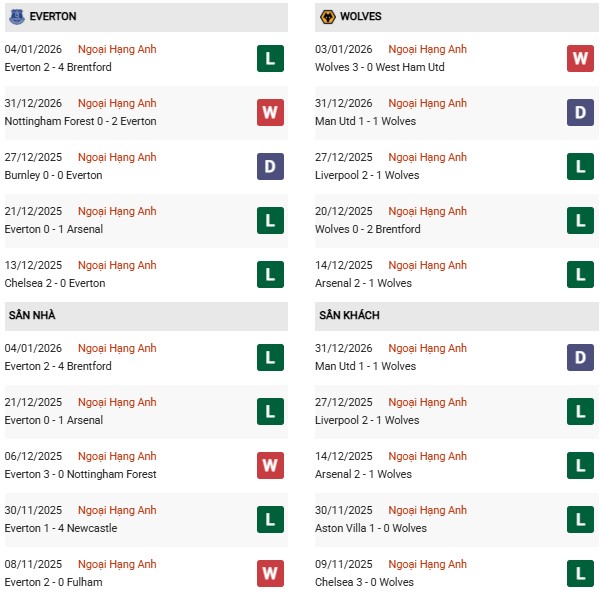
Task: Open the Chelsea 2 - 0 Everton match
Action: [55, 283]
